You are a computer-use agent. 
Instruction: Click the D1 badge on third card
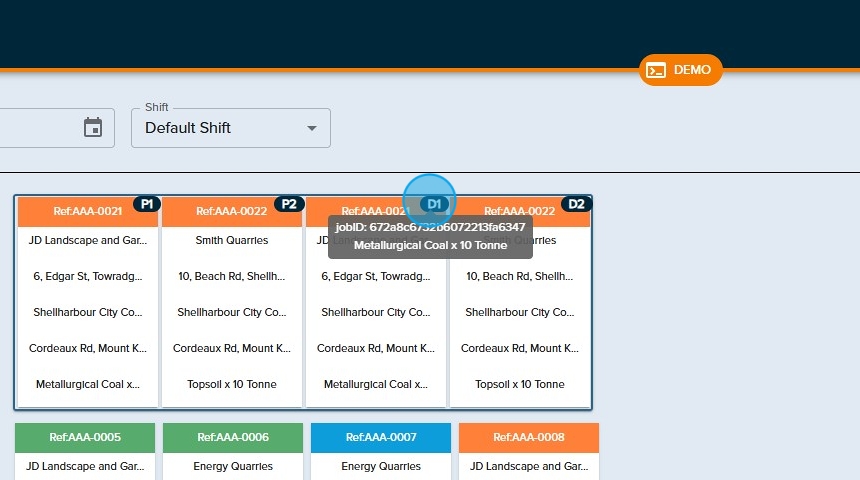click(433, 204)
